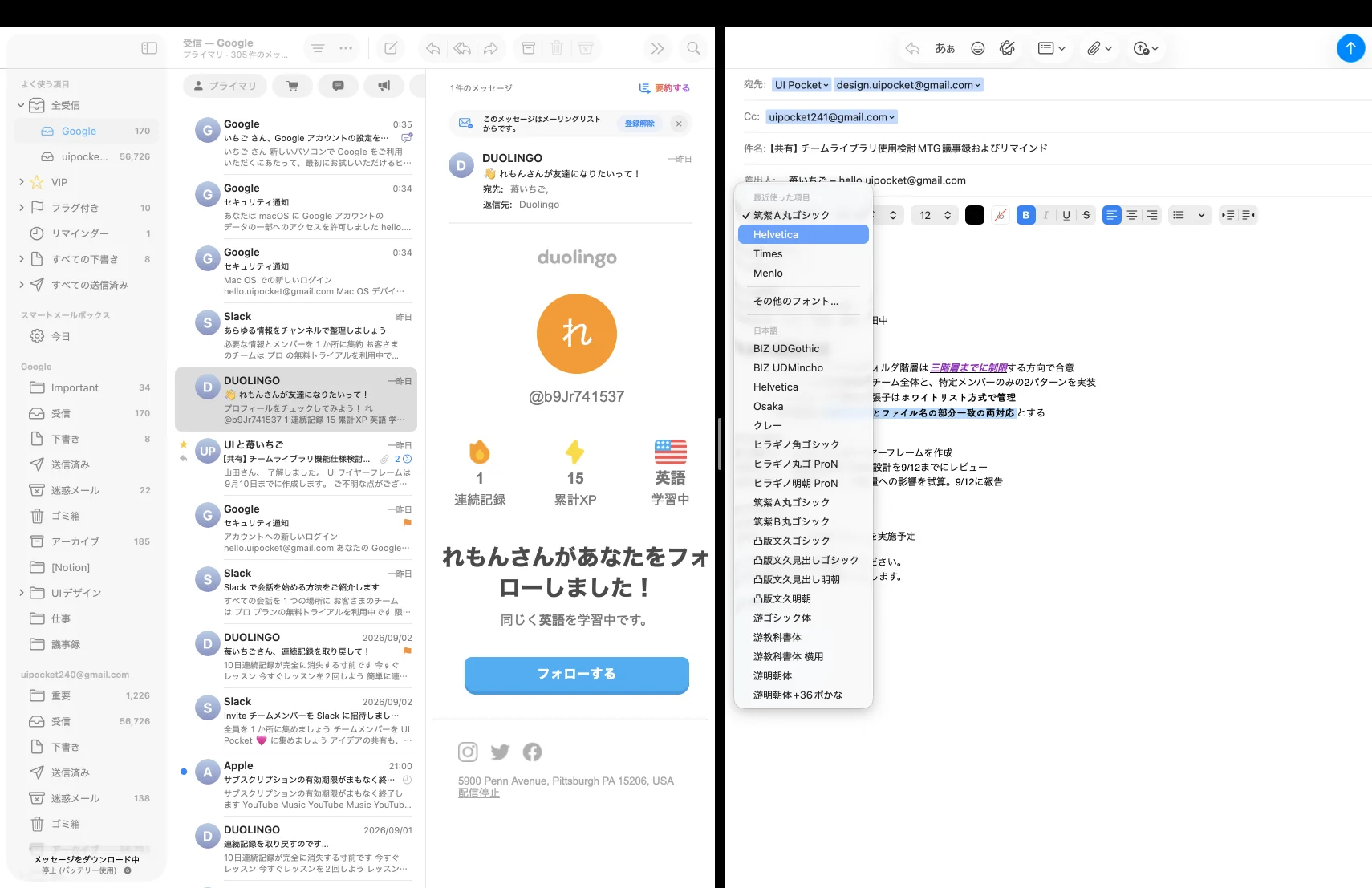Select the Google inbox with 170 messages
Viewport: 1372px width, 888px height.
point(87,131)
